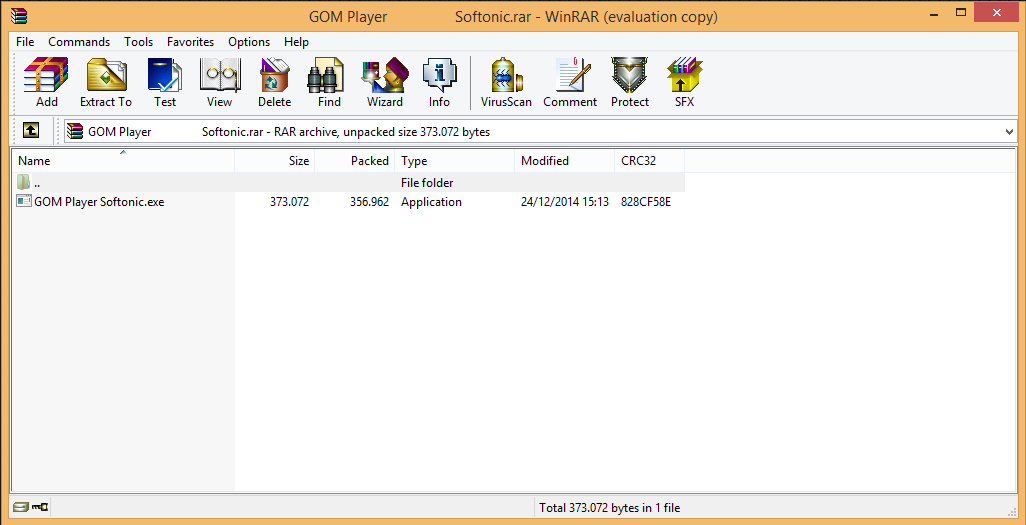
Task: Select the '..' parent folder row
Action: [348, 182]
